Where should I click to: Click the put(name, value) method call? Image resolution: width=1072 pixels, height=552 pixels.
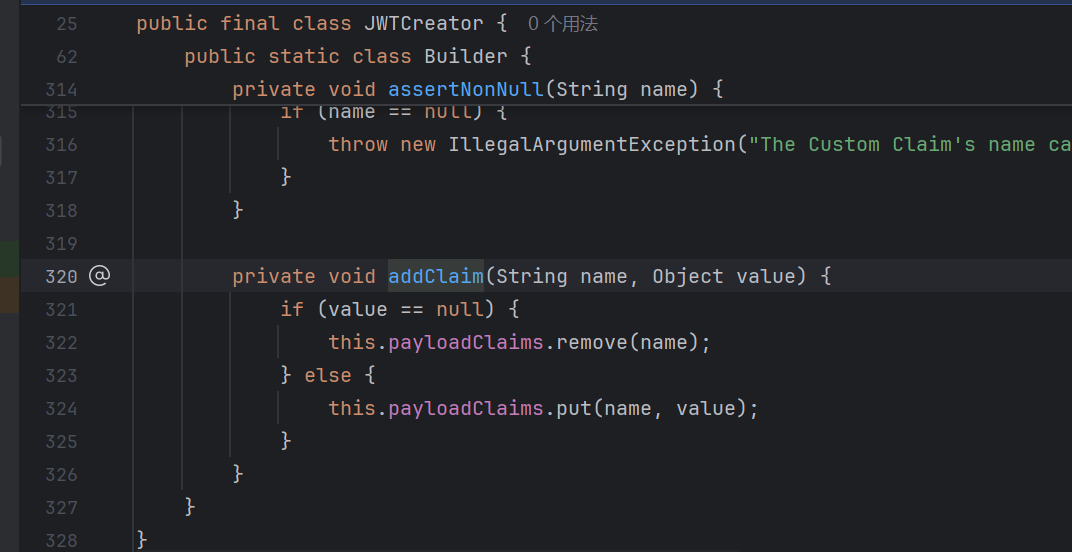click(x=652, y=408)
